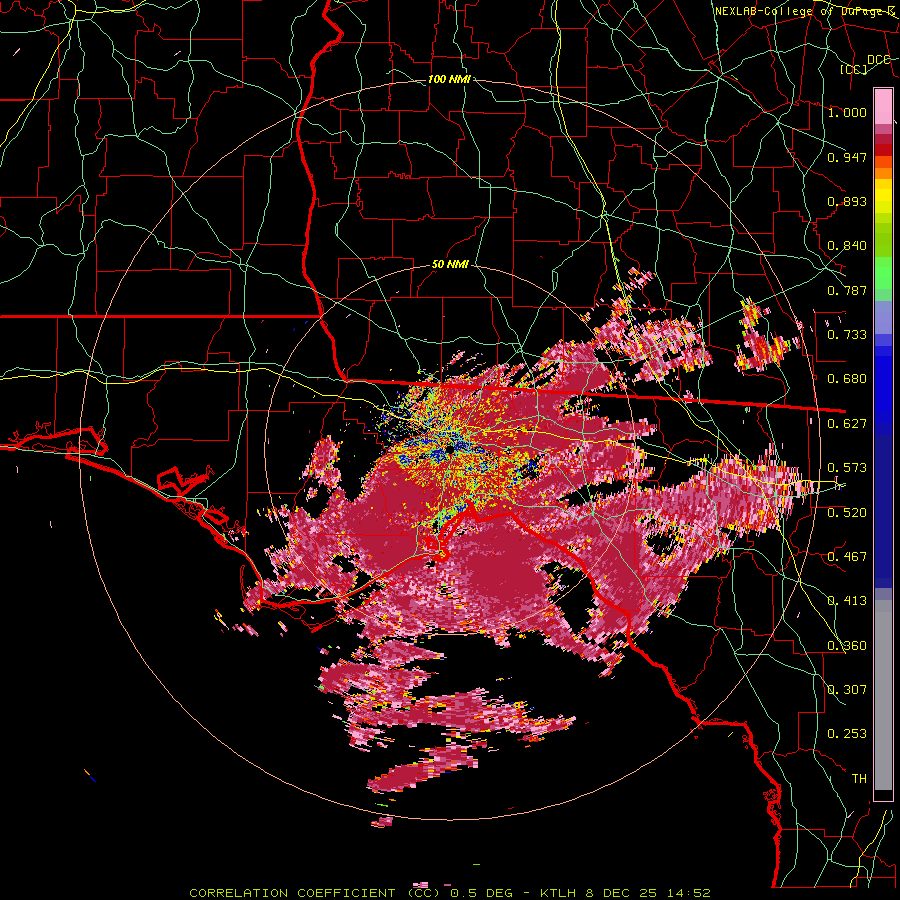Click the "CORRELATION COEFFICIENT" caption text
Screen dimensions: 900x900
coord(292,893)
